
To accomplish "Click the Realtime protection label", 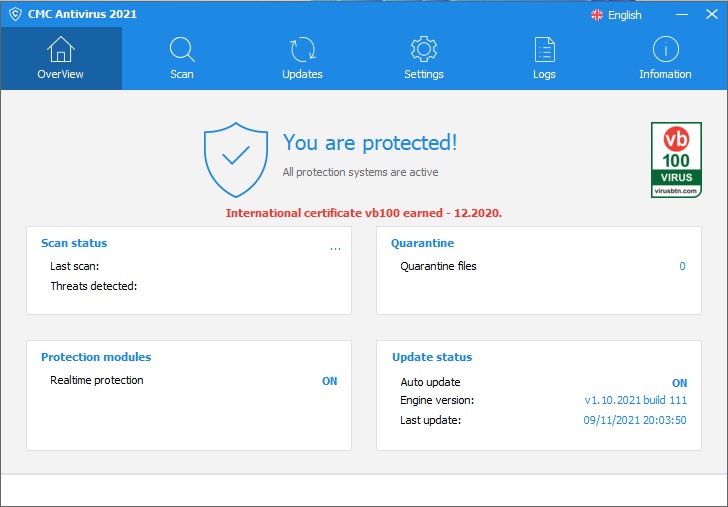I will (x=97, y=380).
